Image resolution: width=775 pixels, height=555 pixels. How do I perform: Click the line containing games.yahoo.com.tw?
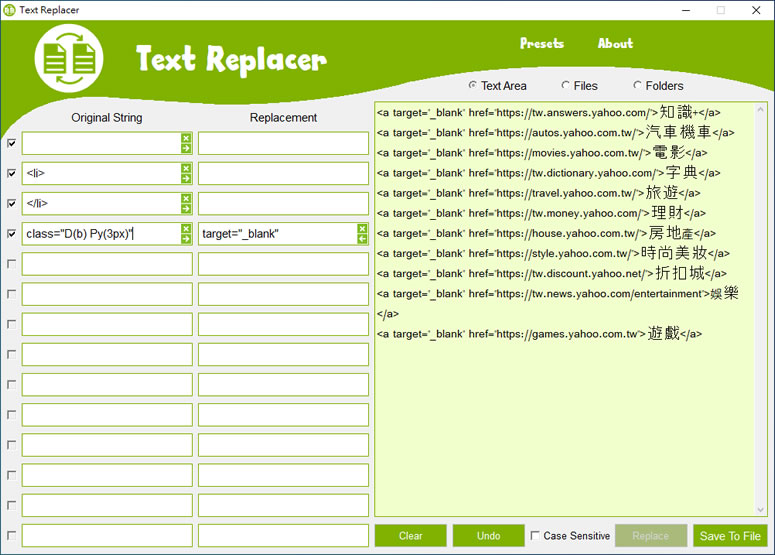539,334
